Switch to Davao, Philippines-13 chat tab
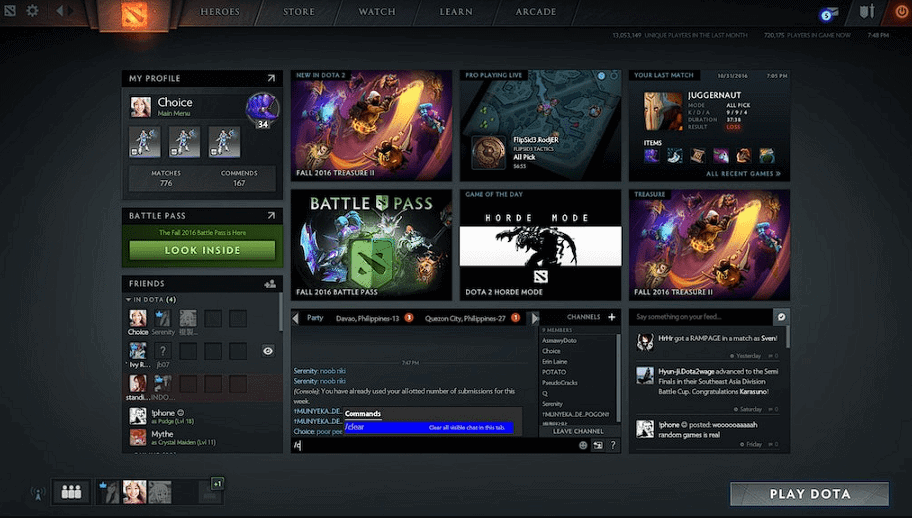This screenshot has width=912, height=518. pyautogui.click(x=373, y=318)
